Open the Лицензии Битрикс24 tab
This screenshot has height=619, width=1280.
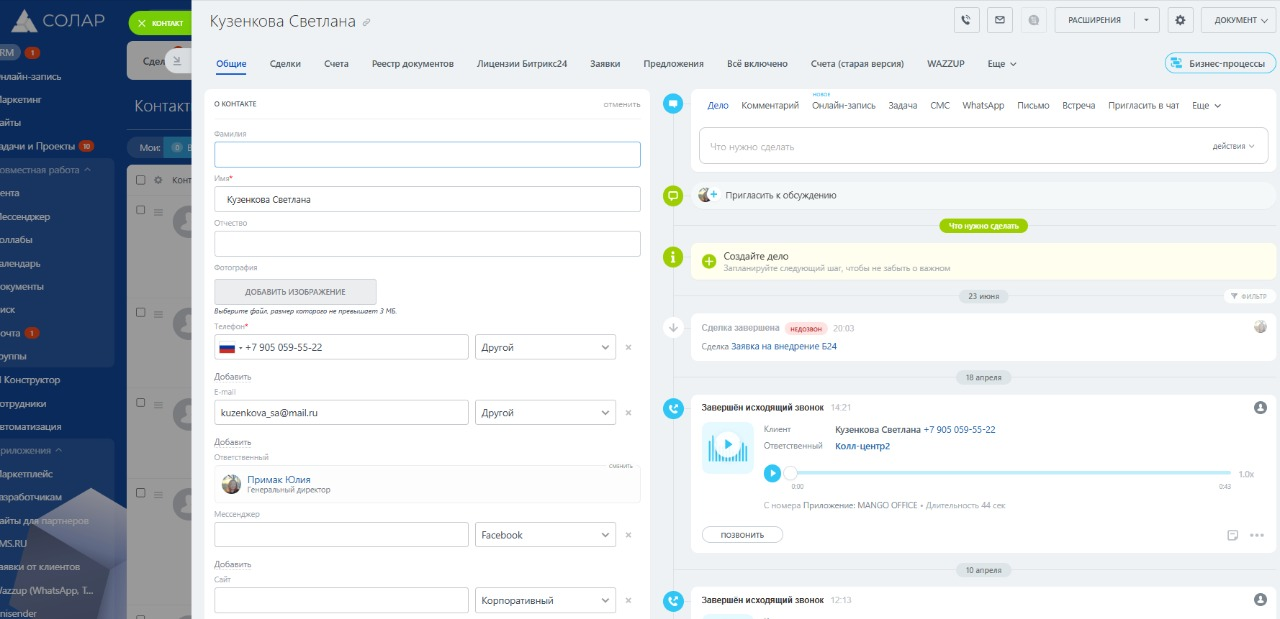click(522, 63)
